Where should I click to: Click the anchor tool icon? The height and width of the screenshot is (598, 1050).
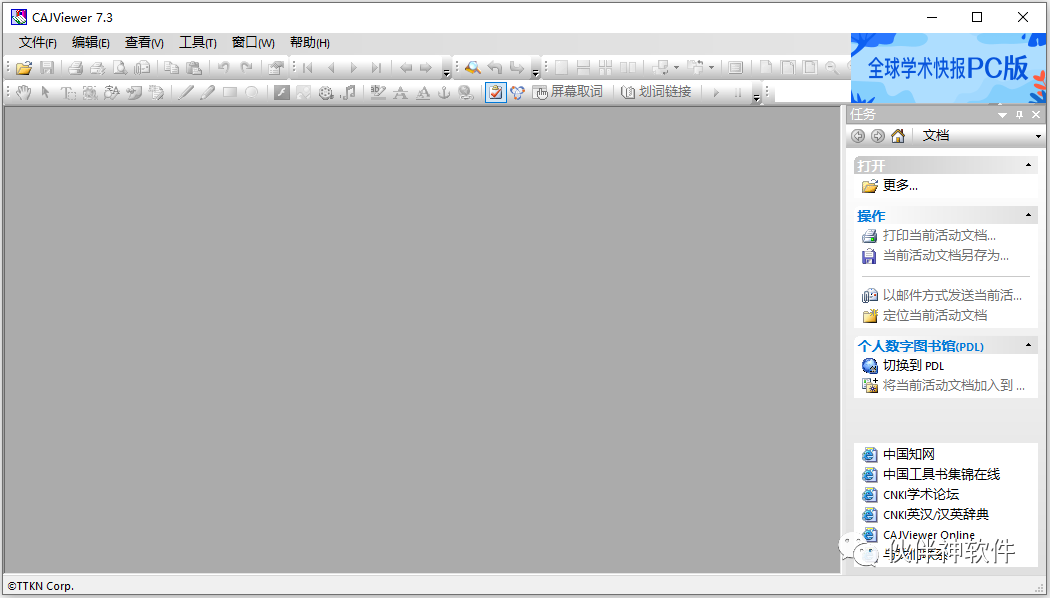click(x=444, y=92)
